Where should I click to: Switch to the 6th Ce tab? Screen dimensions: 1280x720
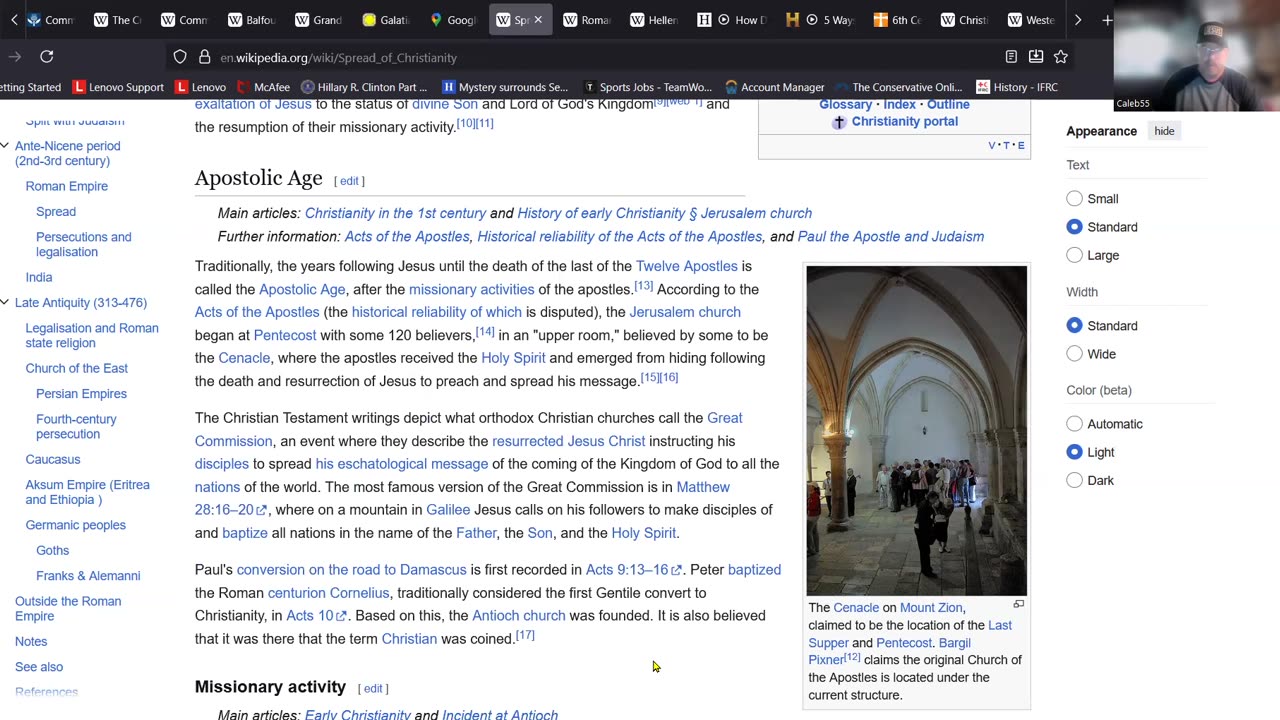(896, 20)
